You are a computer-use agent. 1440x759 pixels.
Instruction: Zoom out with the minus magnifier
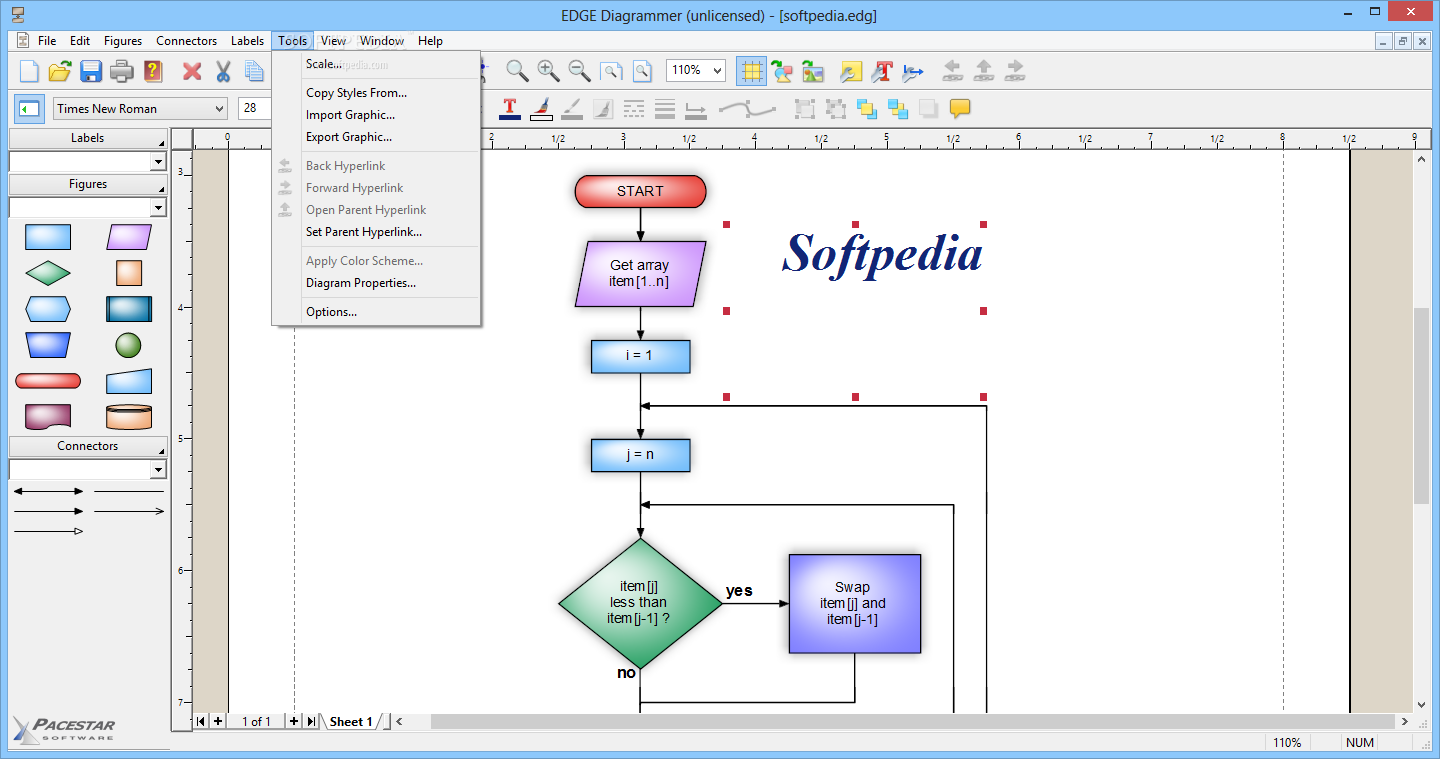[x=579, y=71]
